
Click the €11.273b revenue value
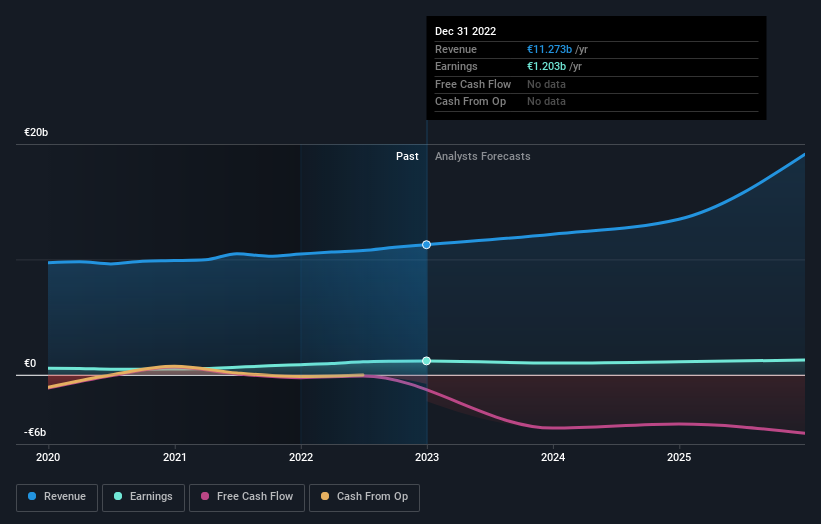pos(549,49)
